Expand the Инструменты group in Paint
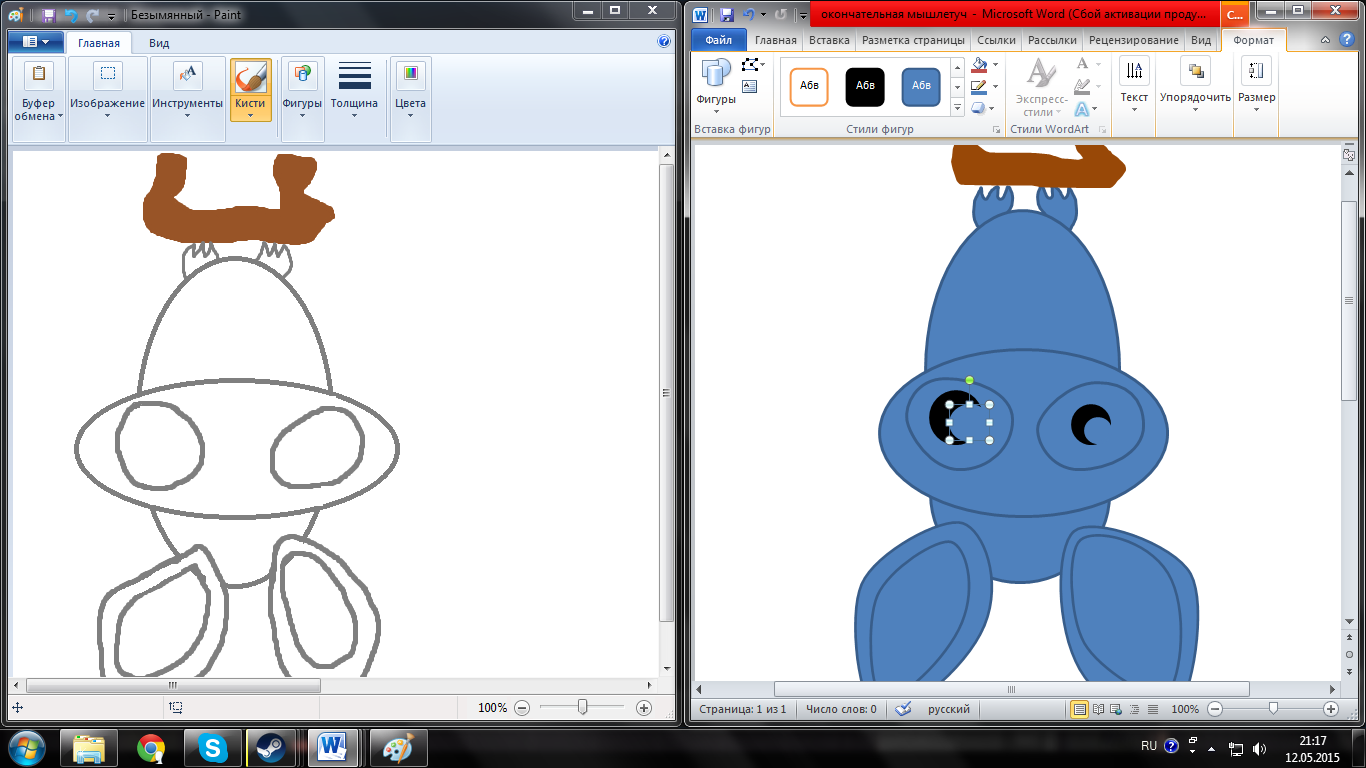 point(187,98)
